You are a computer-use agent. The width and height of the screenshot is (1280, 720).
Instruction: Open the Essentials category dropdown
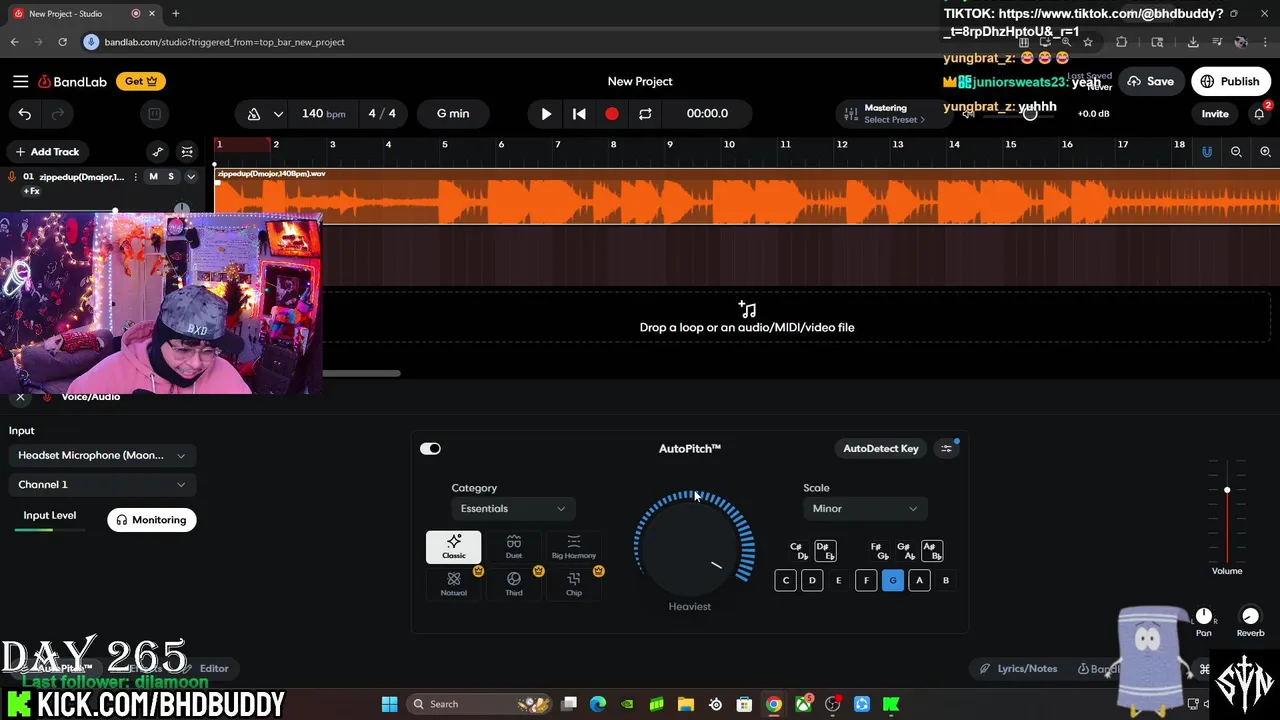[x=512, y=509]
